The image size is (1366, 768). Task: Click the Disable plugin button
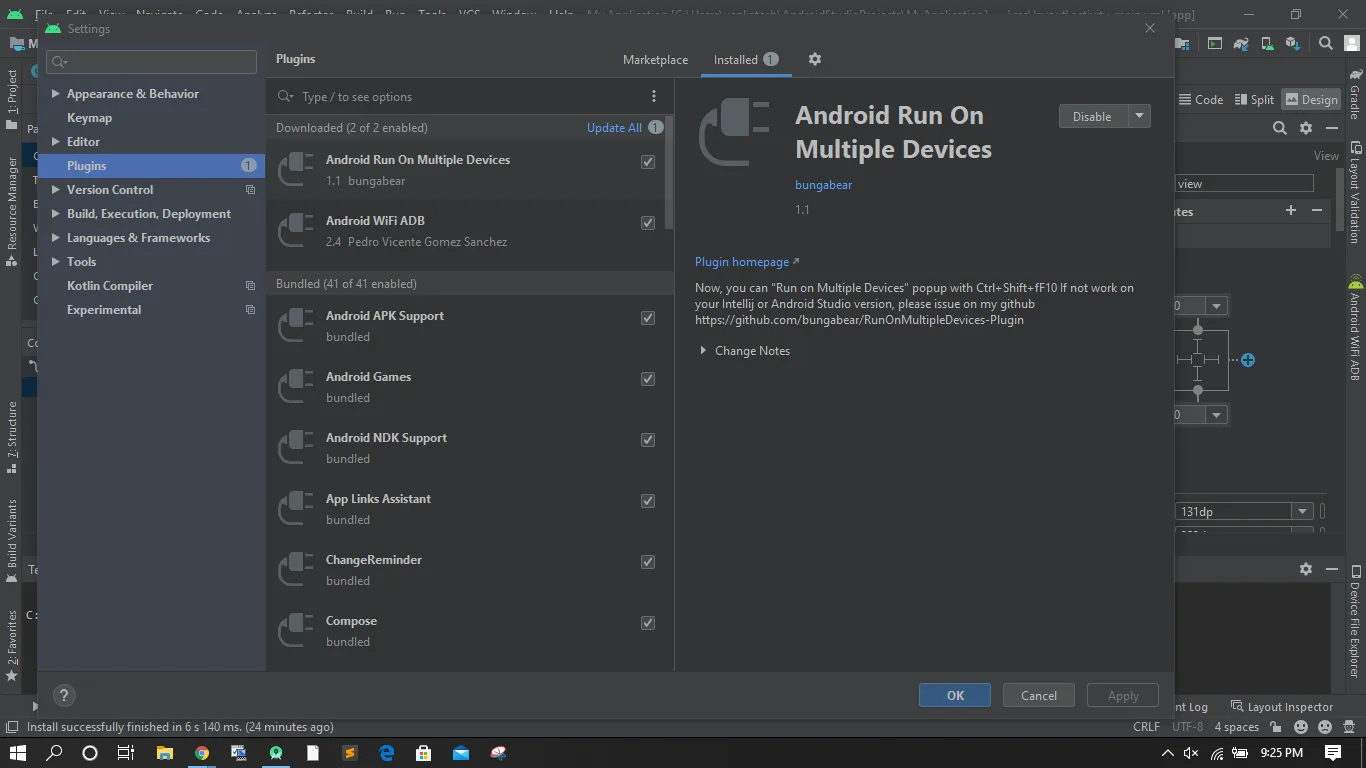(x=1092, y=116)
